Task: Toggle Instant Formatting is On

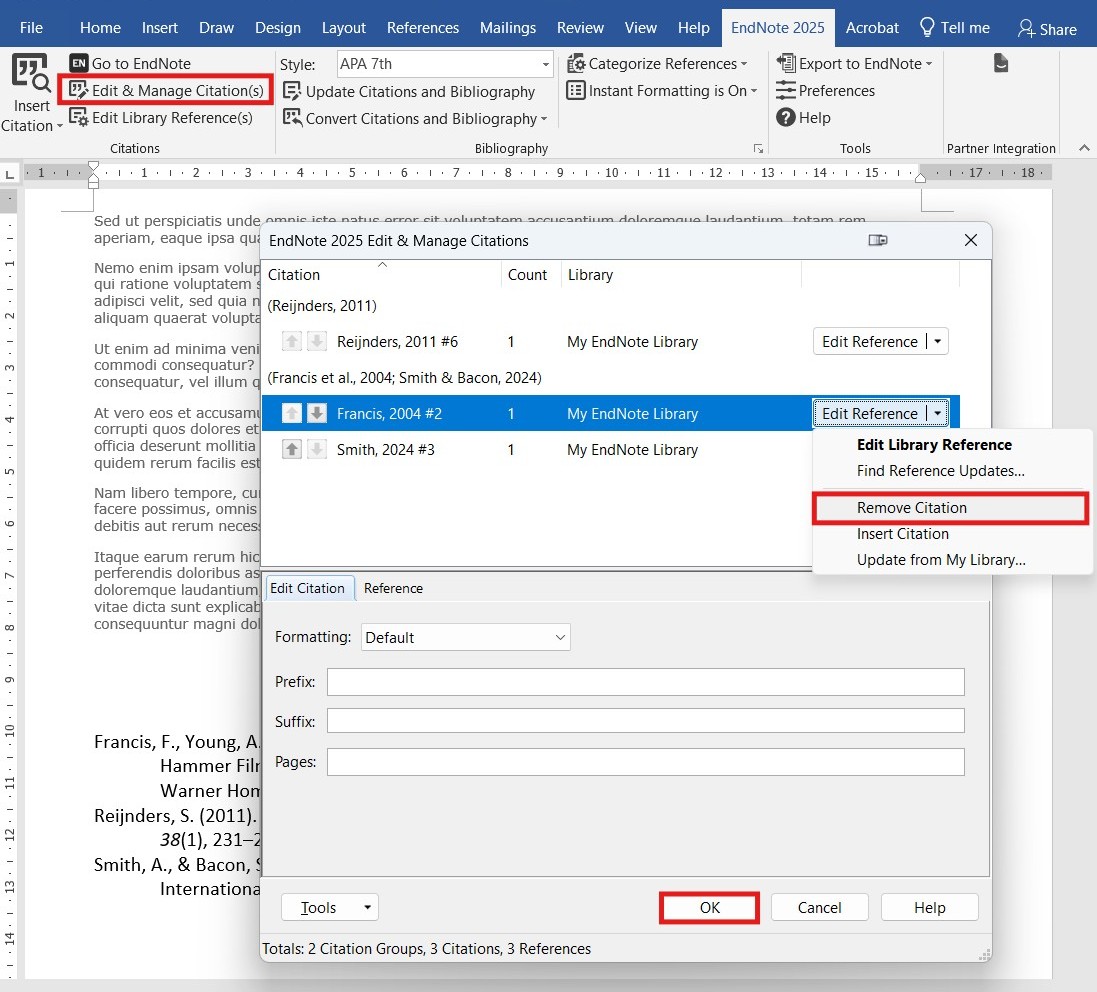Action: tap(661, 91)
